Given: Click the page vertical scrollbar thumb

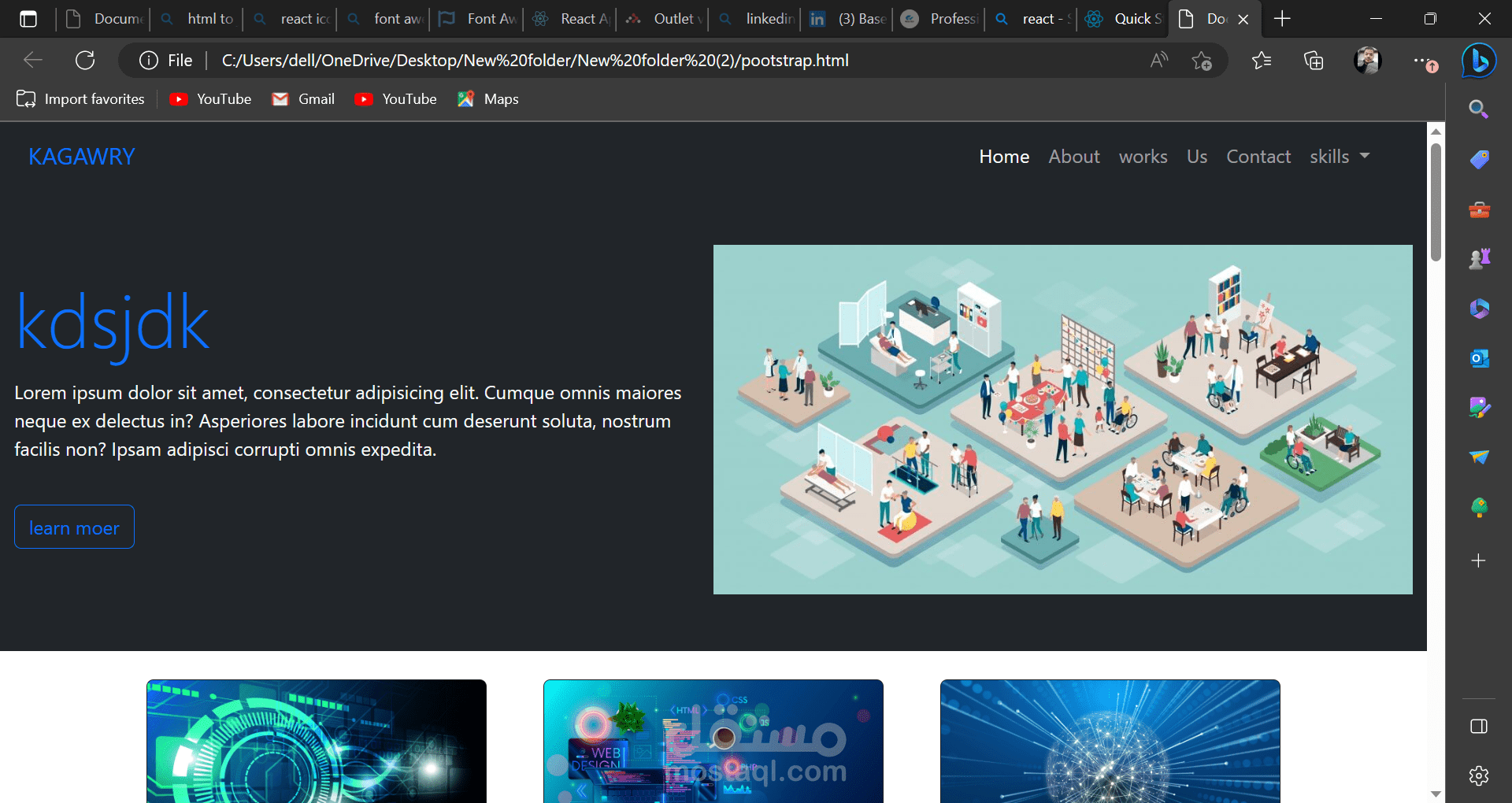Looking at the screenshot, I should (x=1436, y=202).
